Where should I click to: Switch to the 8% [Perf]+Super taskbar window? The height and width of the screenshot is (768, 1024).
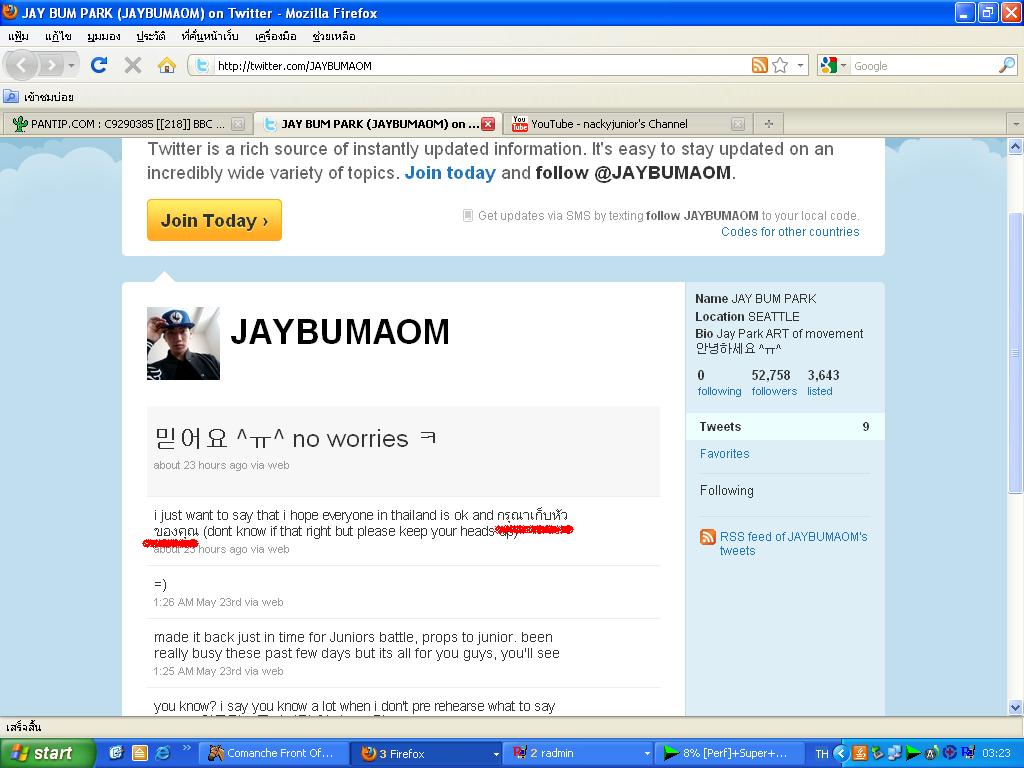pos(729,754)
